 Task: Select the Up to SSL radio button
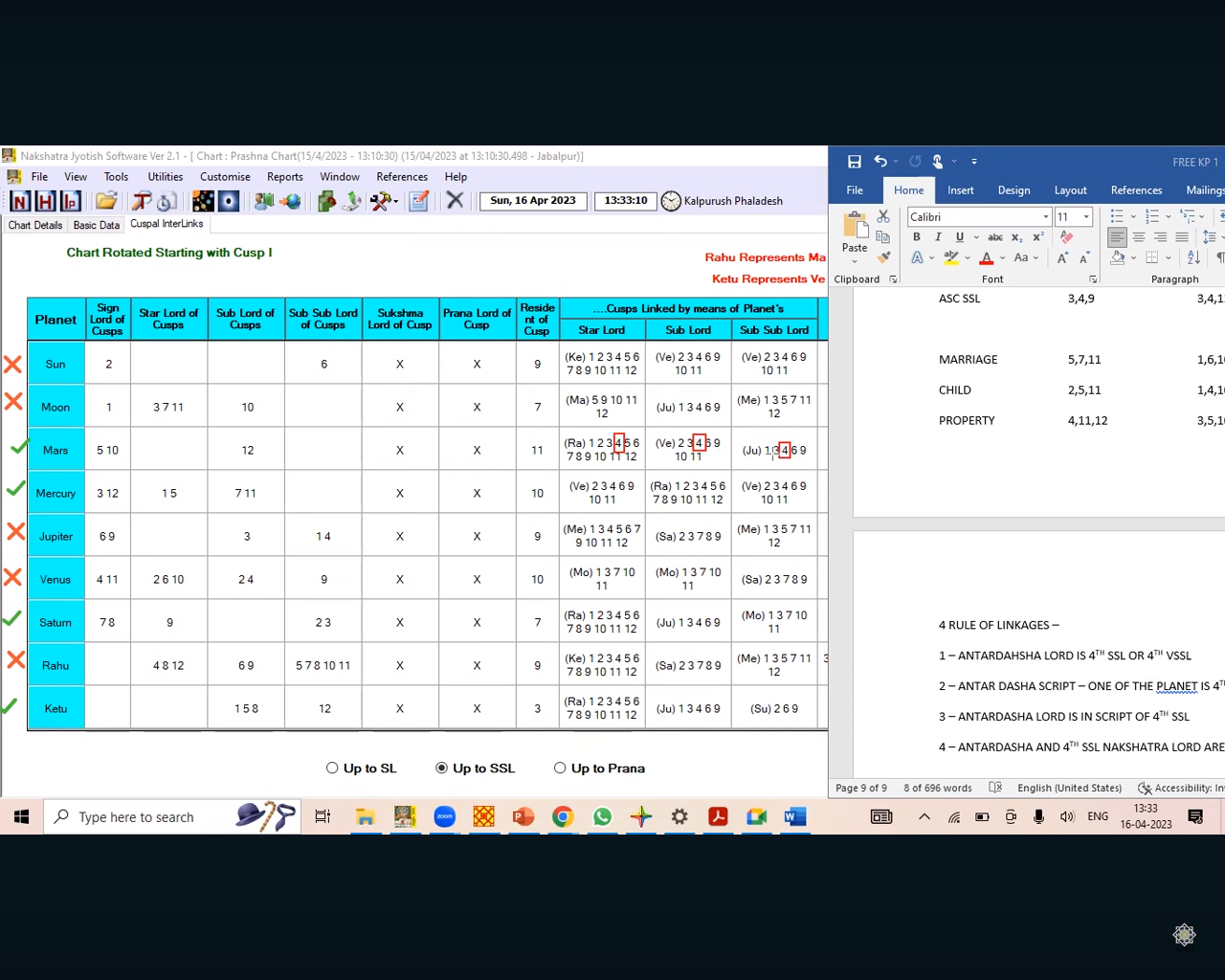(441, 768)
